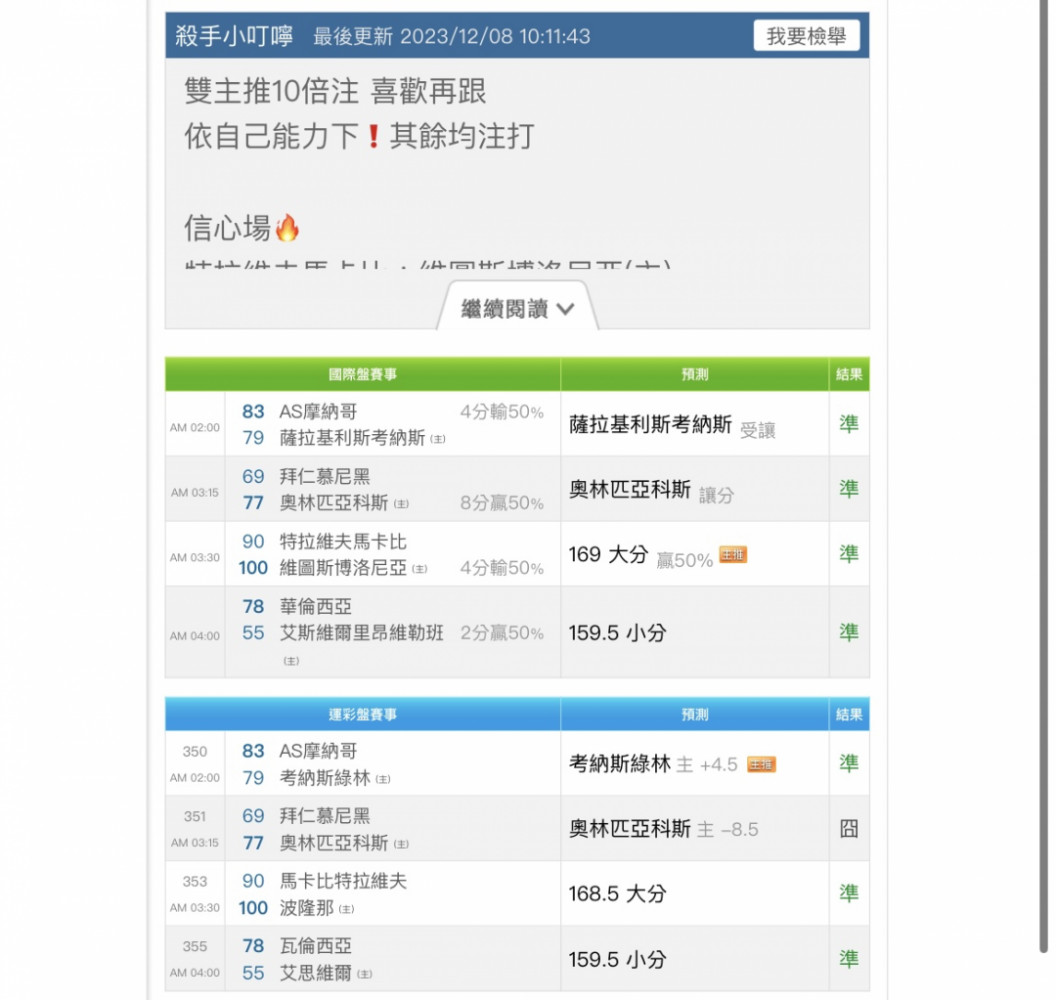Select the 雙主推10倍注 喜歡再跟 line
The image size is (1056, 1000).
[x=335, y=91]
